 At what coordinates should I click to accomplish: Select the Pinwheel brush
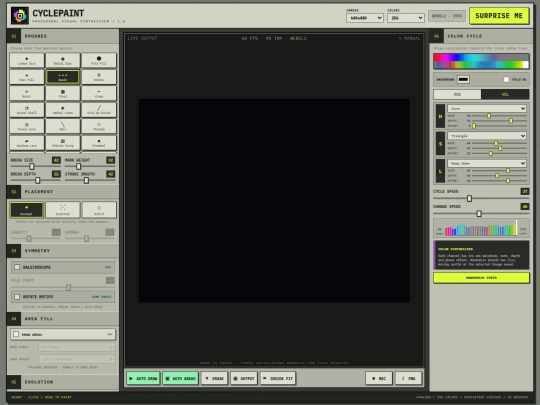tap(99, 143)
